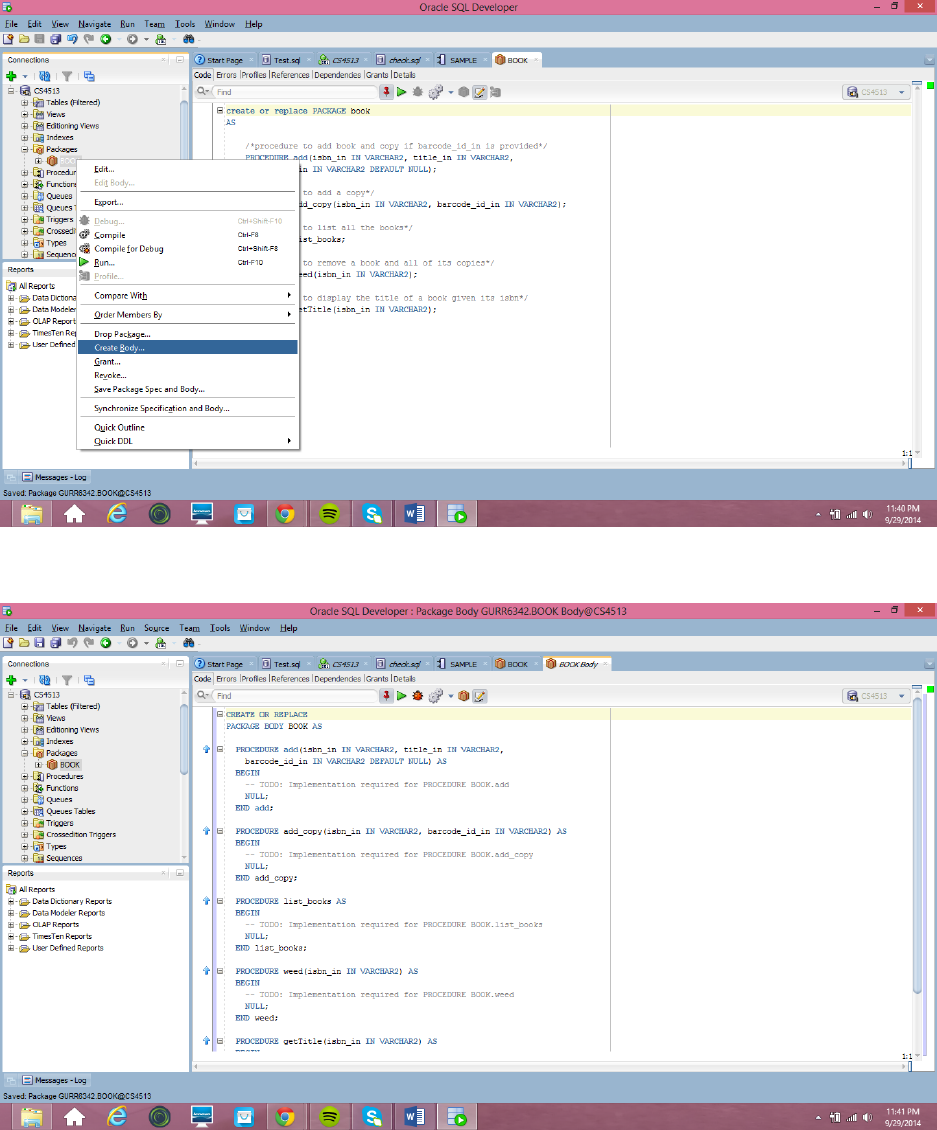Toggle read-only pencil icon in BOOK Body toolbar

click(x=479, y=695)
